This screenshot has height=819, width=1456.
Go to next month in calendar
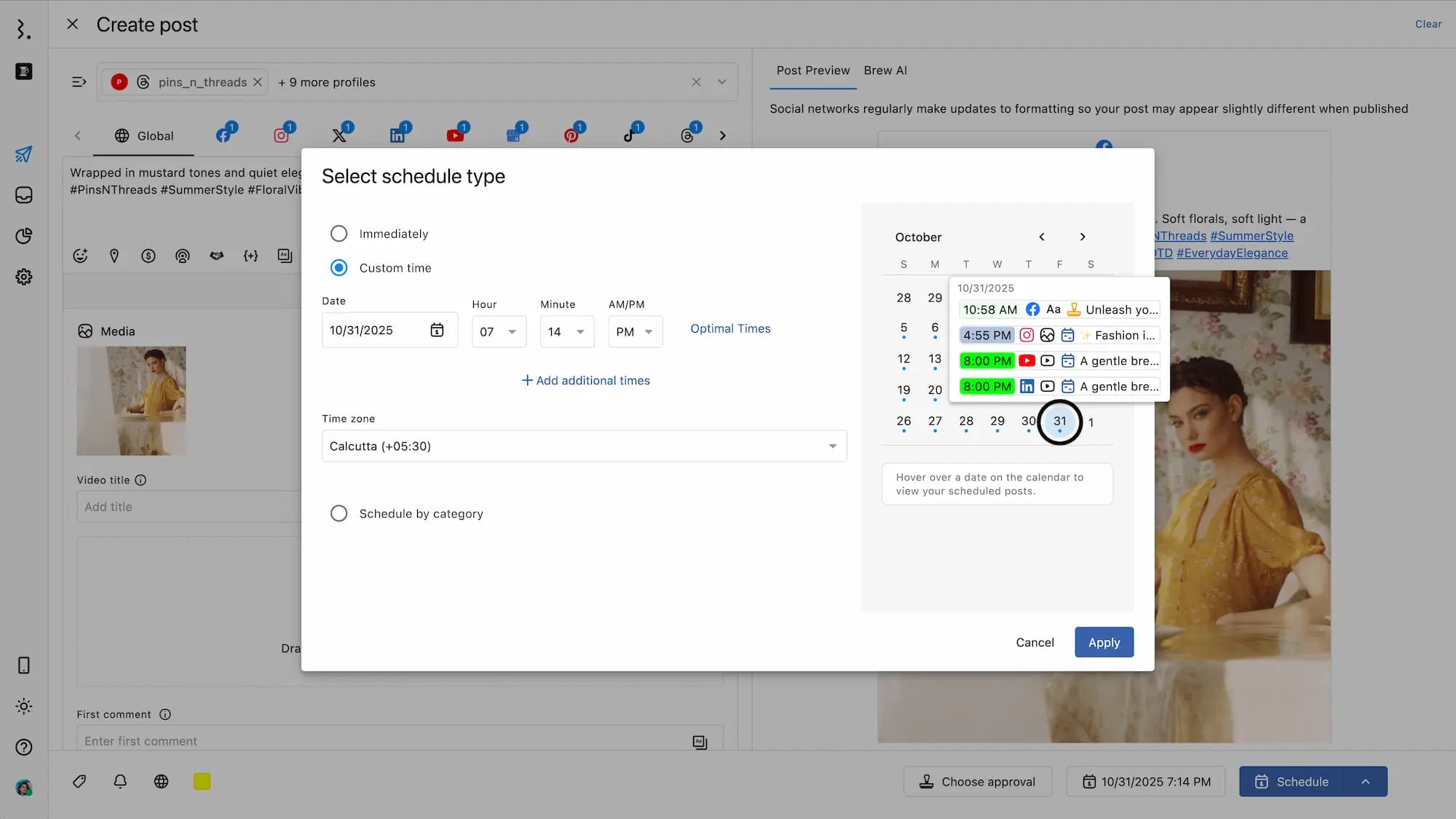[x=1083, y=237]
